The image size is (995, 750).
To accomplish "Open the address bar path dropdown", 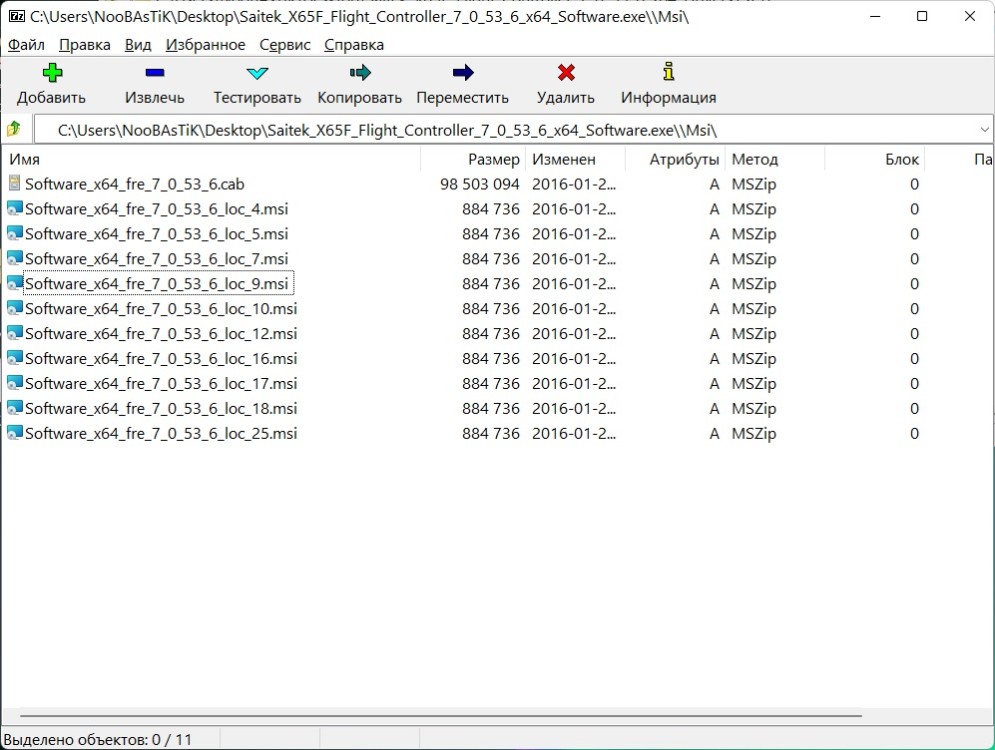I will point(984,130).
